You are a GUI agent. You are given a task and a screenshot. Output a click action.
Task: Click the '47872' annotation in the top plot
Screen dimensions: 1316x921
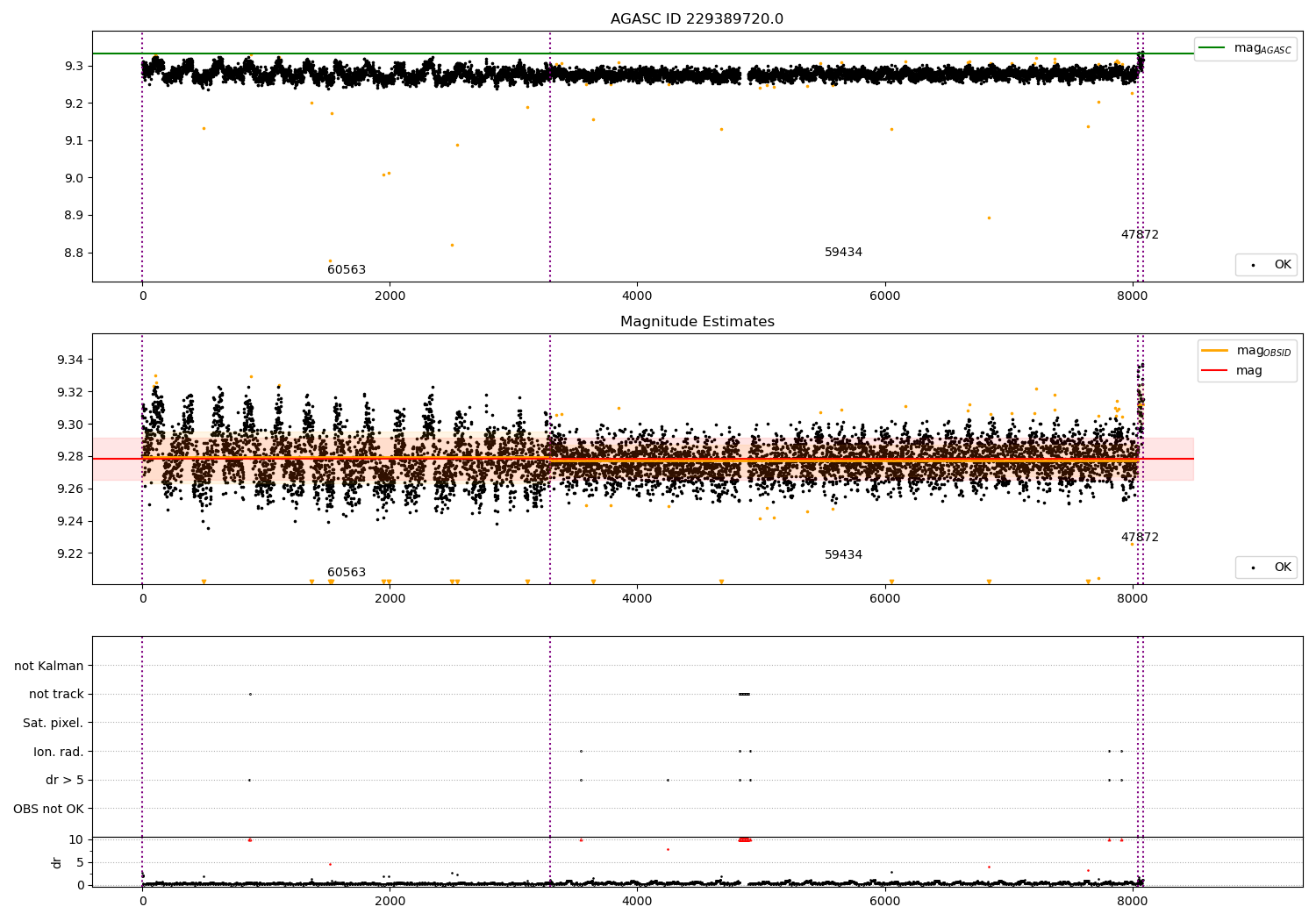1140,235
